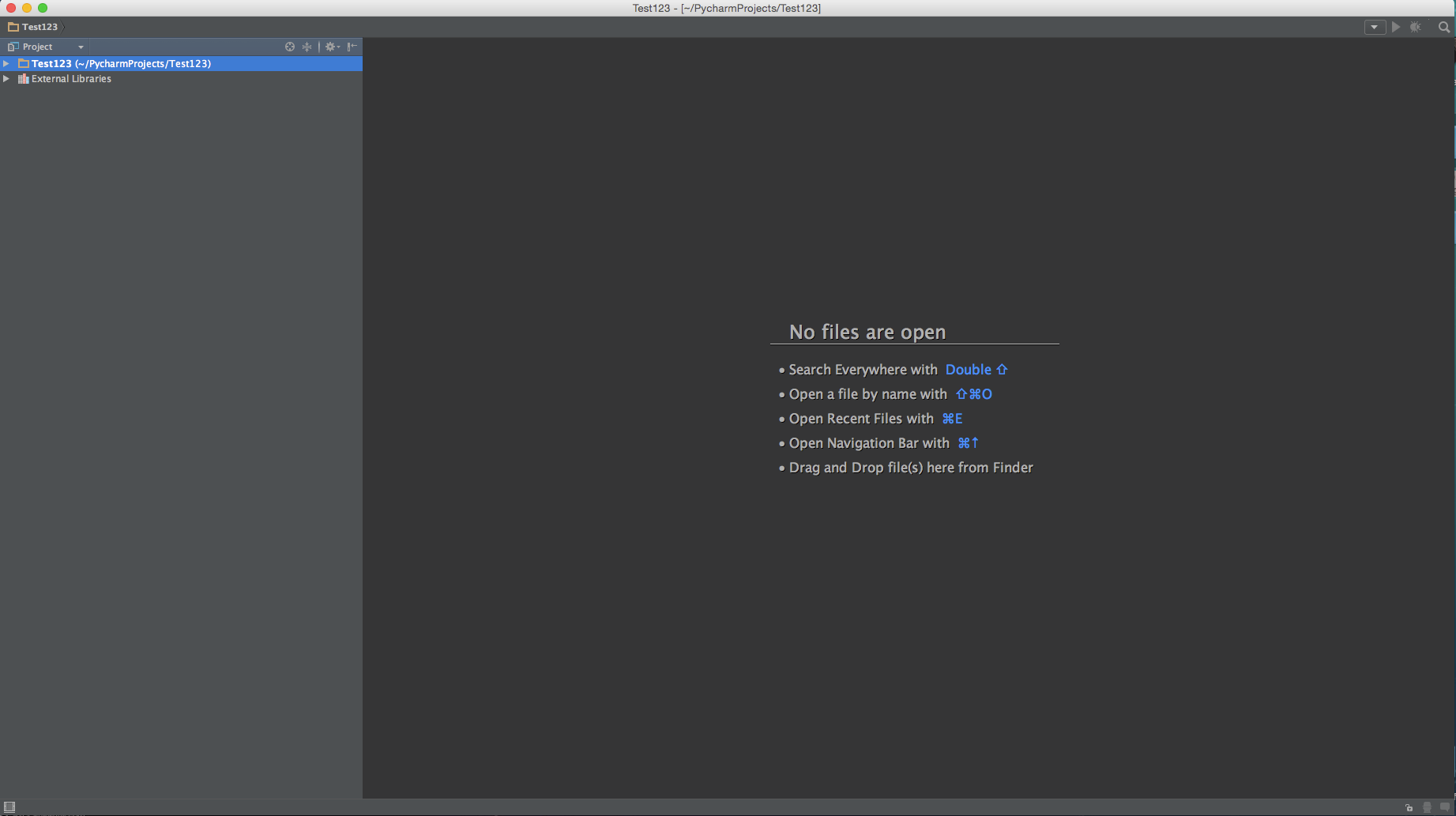
Task: Click the tool window quick access icon bottom-left
Action: click(x=10, y=807)
